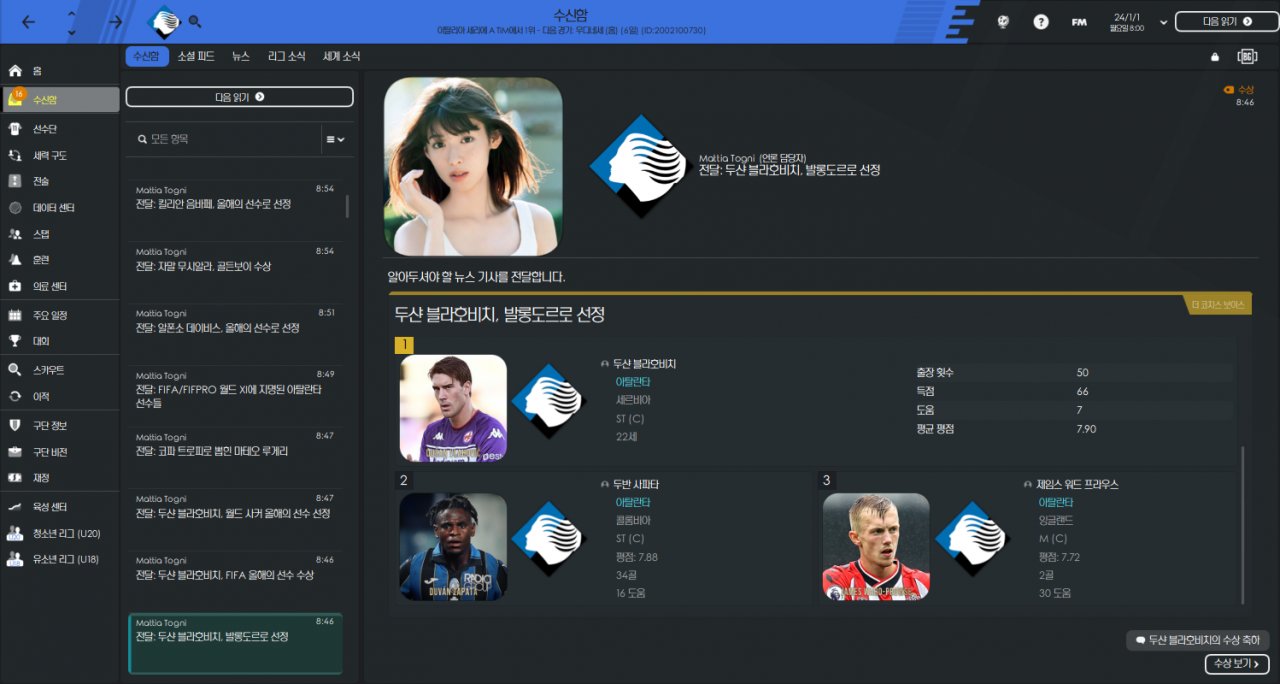Click the top-right 다음 읽기 continue button
1280x684 pixels.
click(x=1227, y=21)
